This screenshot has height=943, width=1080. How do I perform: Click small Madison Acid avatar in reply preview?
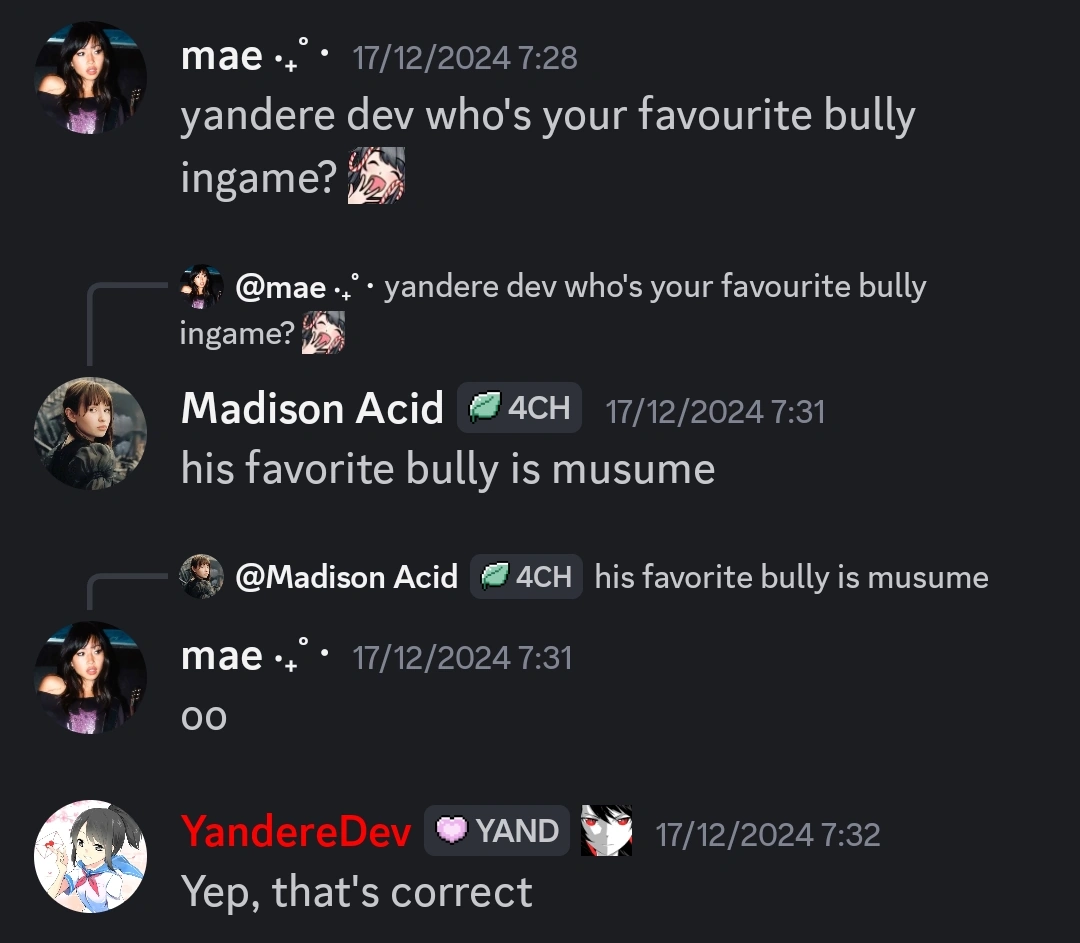coord(201,577)
